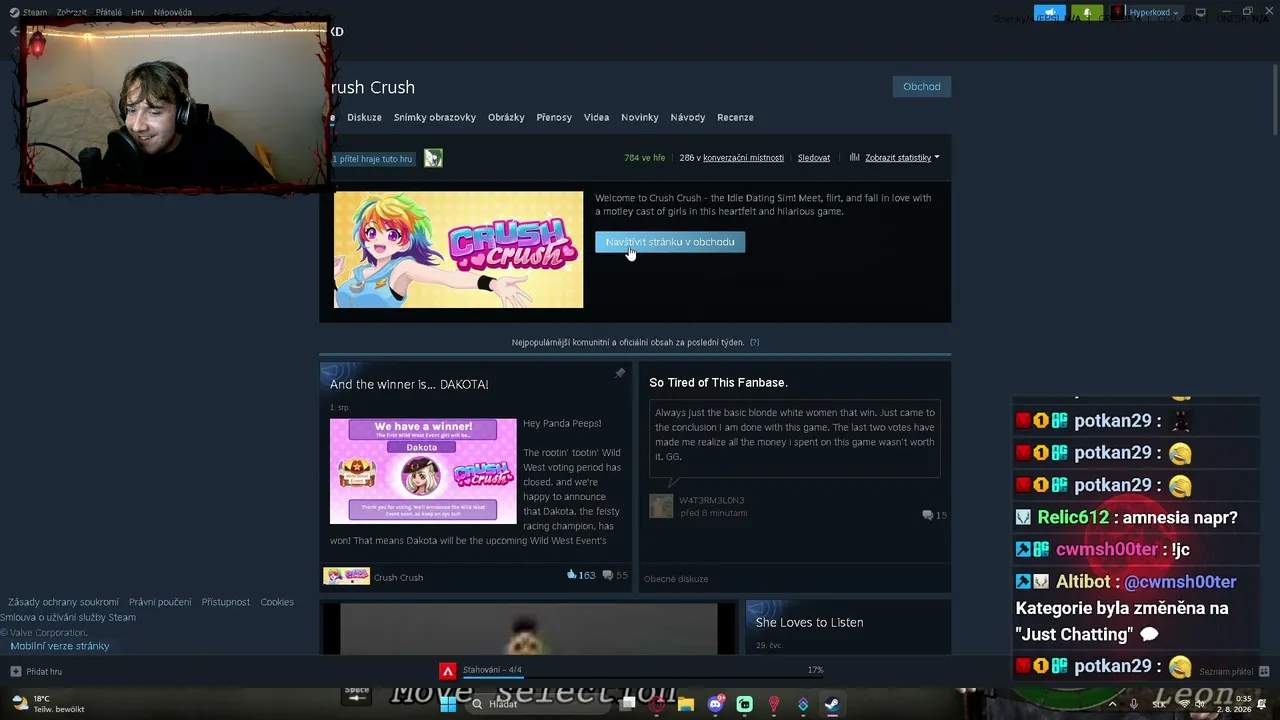
Task: Click the friend avatar playing this game
Action: click(433, 158)
